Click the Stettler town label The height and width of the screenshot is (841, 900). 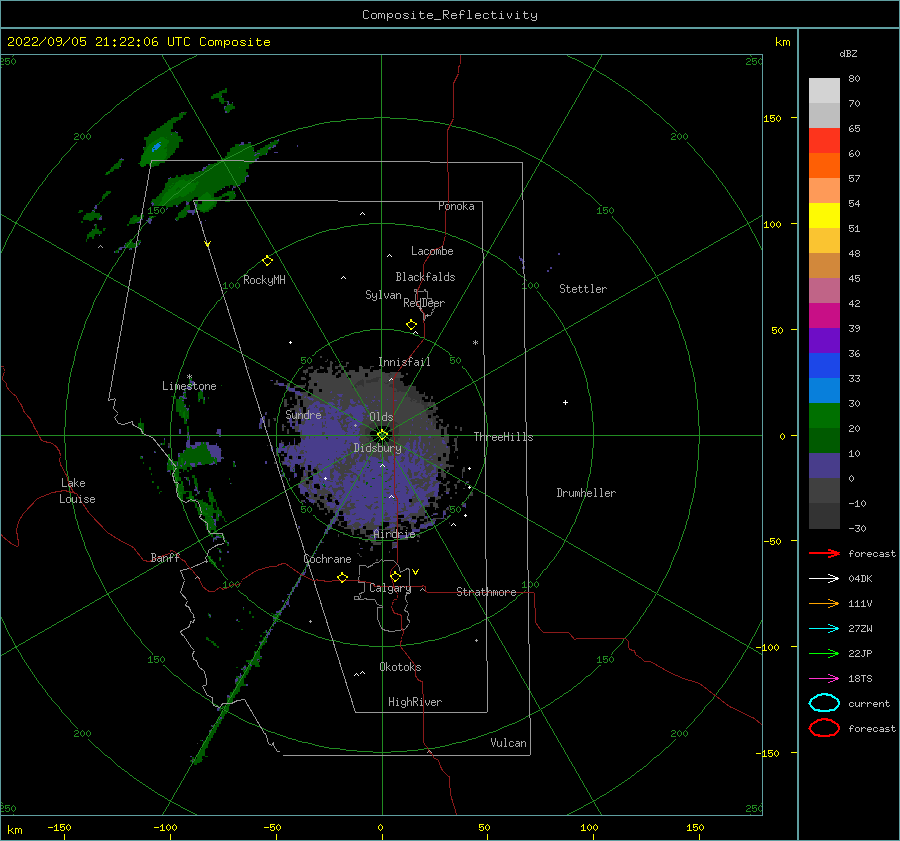coord(583,289)
